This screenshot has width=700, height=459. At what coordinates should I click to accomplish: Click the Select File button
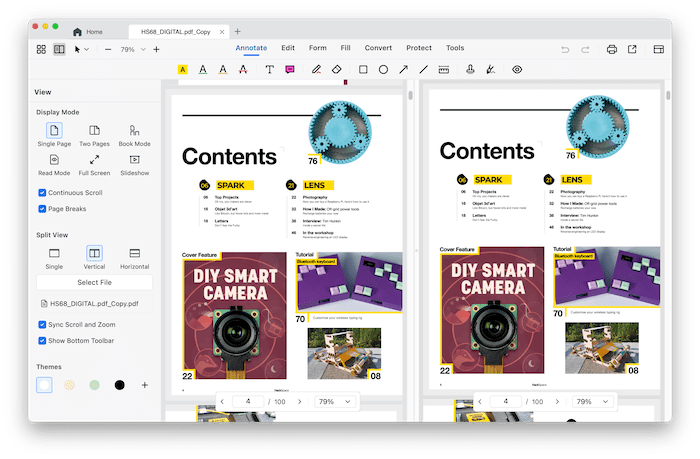pos(94,282)
